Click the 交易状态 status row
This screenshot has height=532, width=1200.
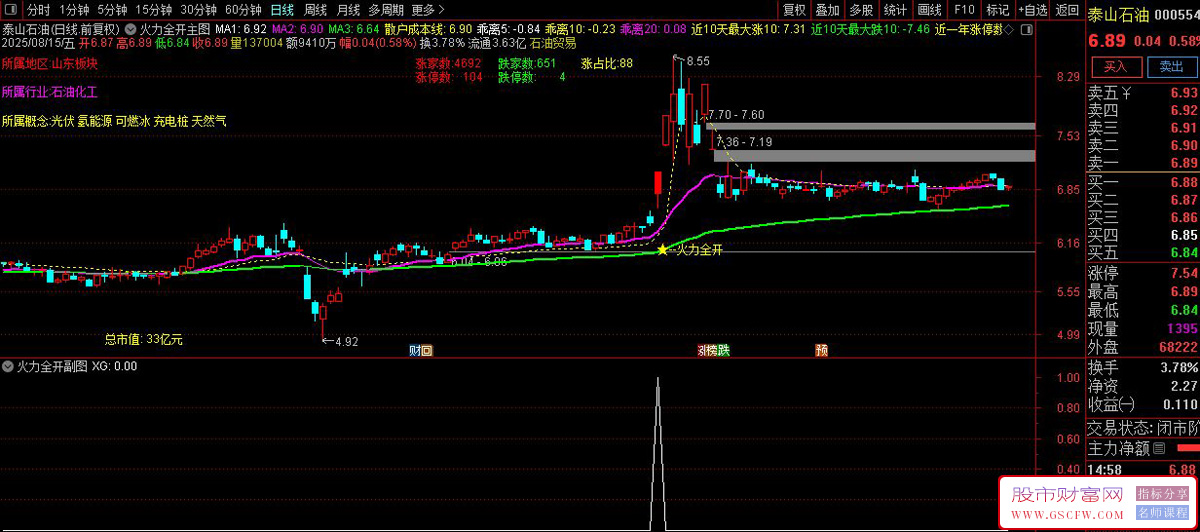point(1143,427)
